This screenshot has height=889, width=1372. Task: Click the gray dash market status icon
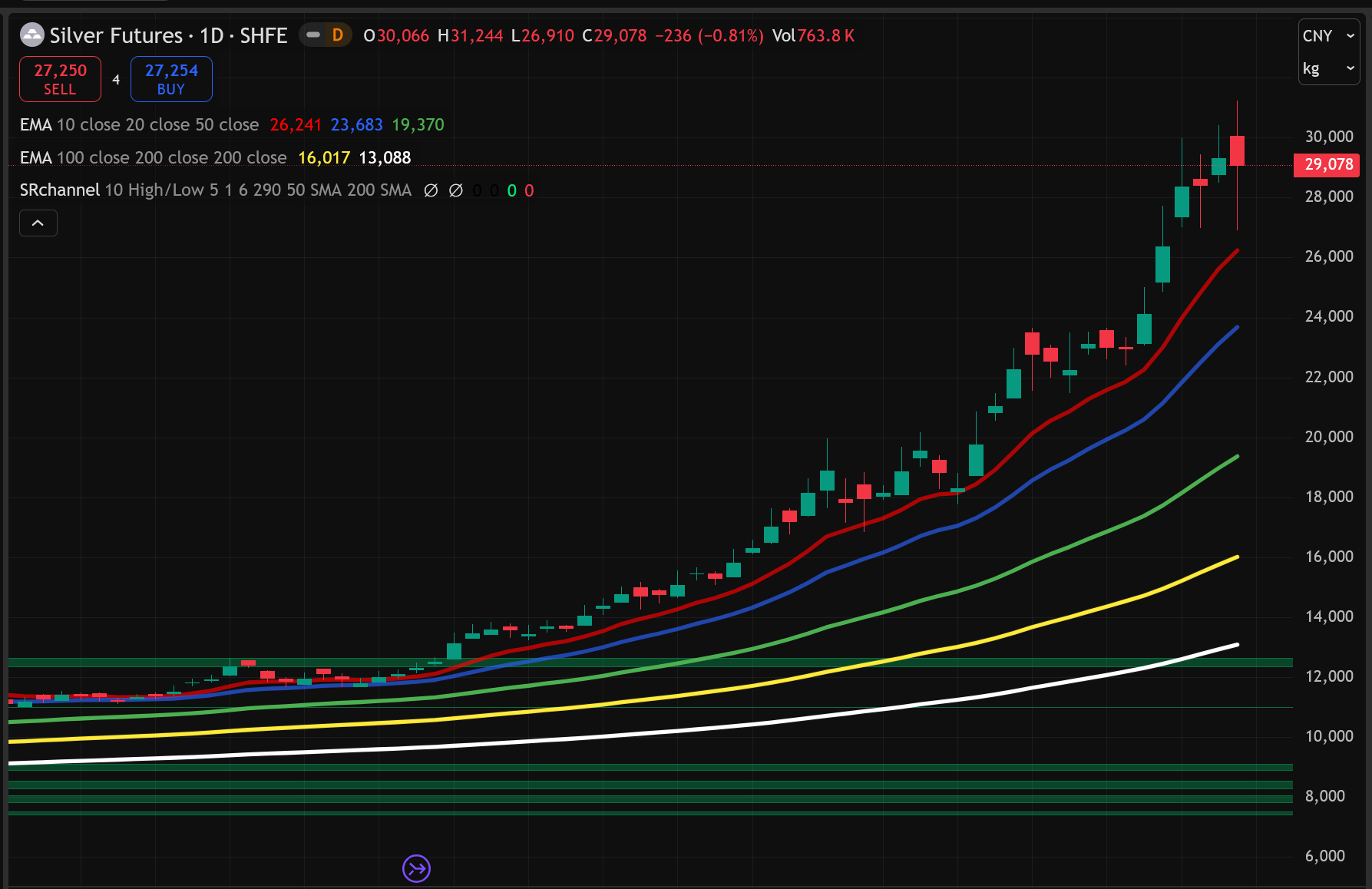pos(313,35)
